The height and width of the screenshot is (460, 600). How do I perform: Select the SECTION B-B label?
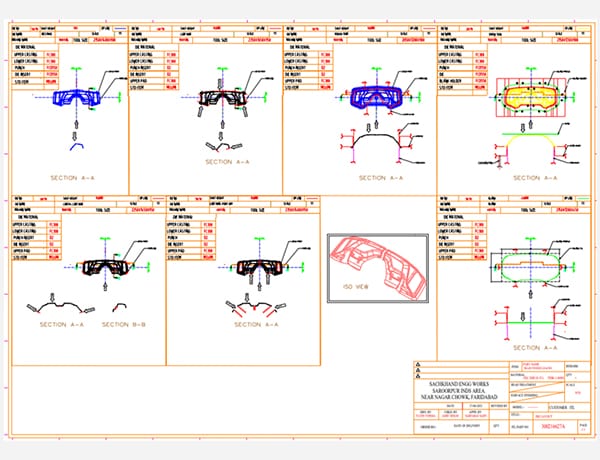tap(124, 325)
